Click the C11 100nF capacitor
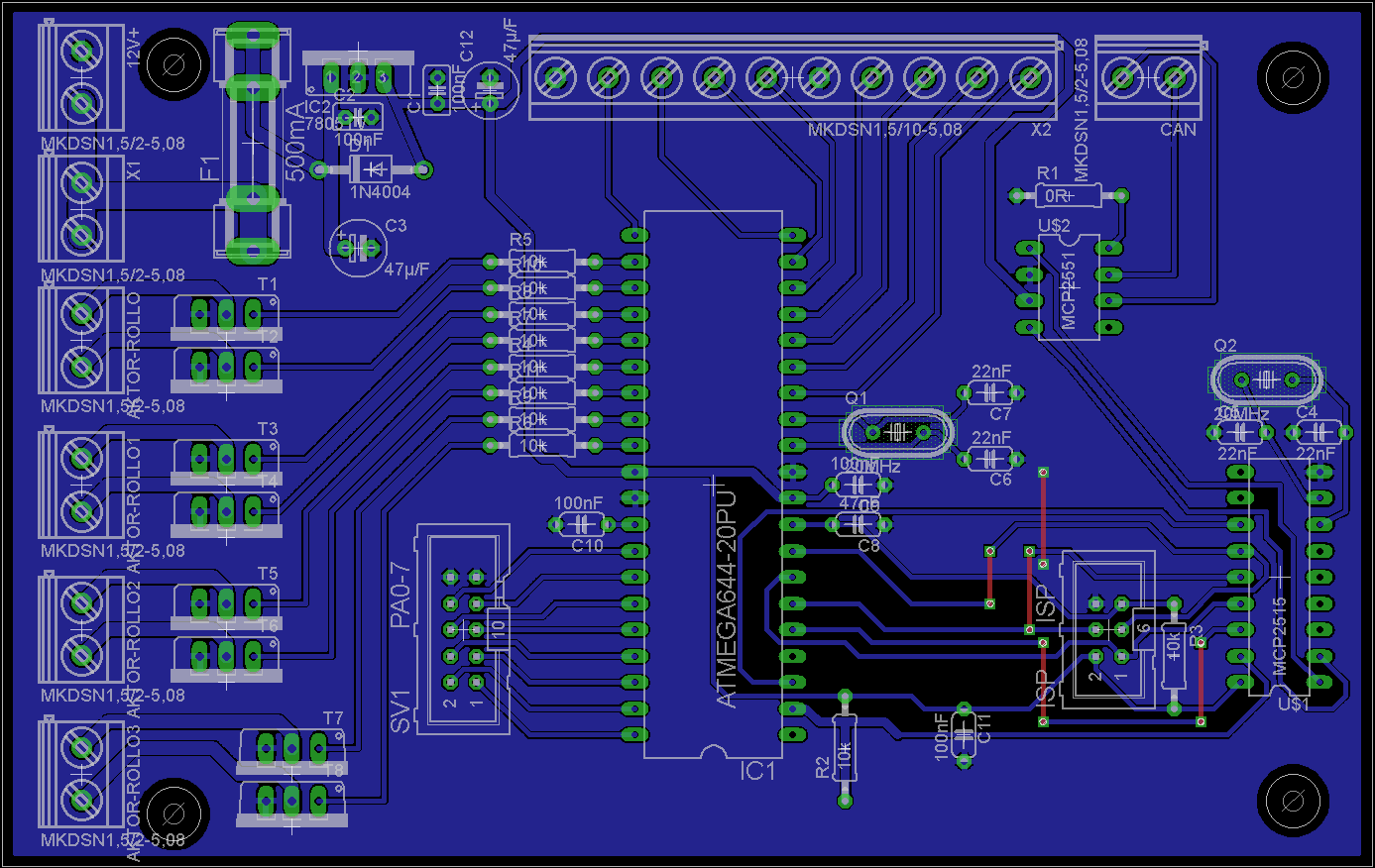Image resolution: width=1375 pixels, height=868 pixels. pyautogui.click(x=963, y=734)
